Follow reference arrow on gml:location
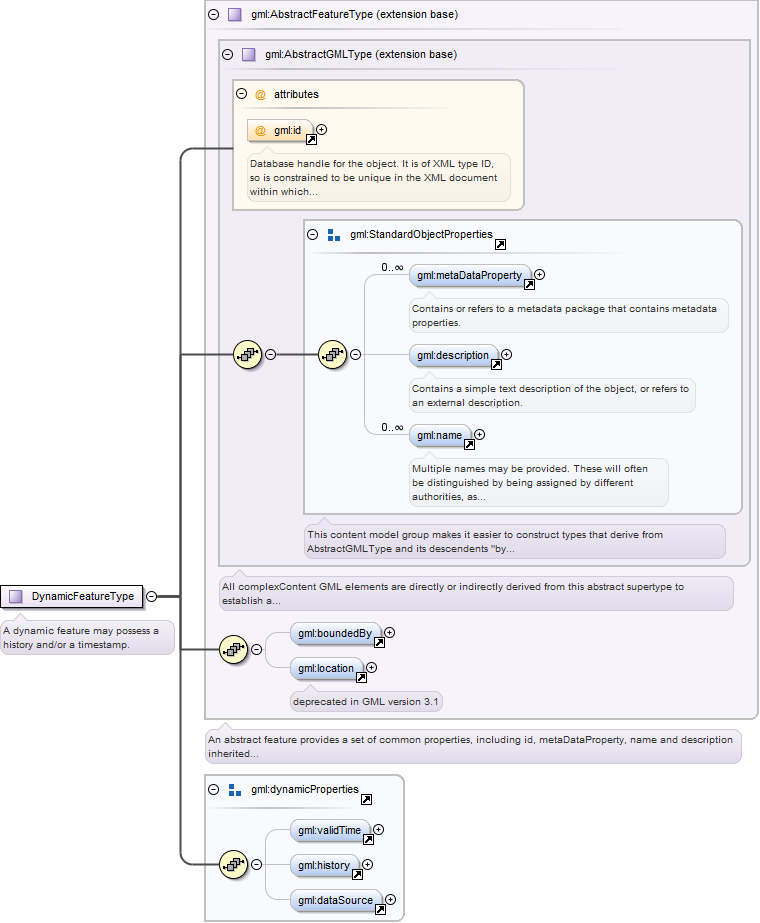 click(x=361, y=678)
